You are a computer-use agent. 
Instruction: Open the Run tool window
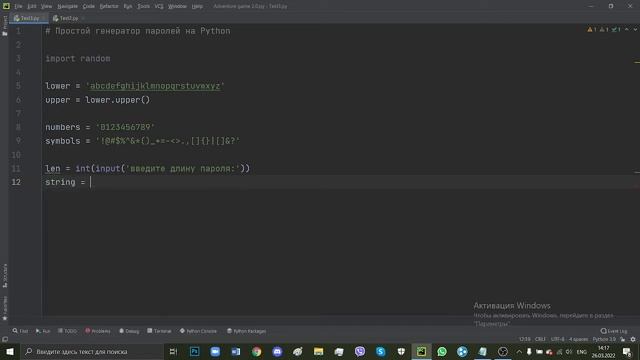(x=42, y=331)
